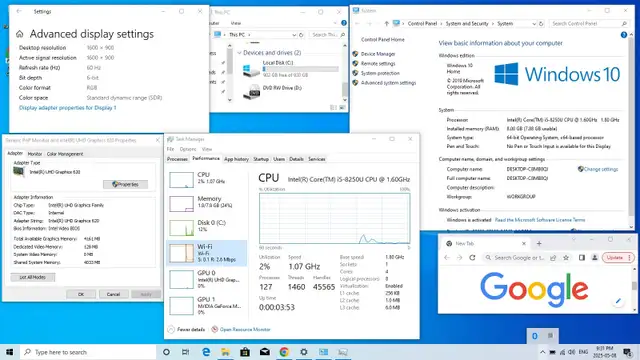
Task: Open Chrome profile icon
Action: coord(595,258)
